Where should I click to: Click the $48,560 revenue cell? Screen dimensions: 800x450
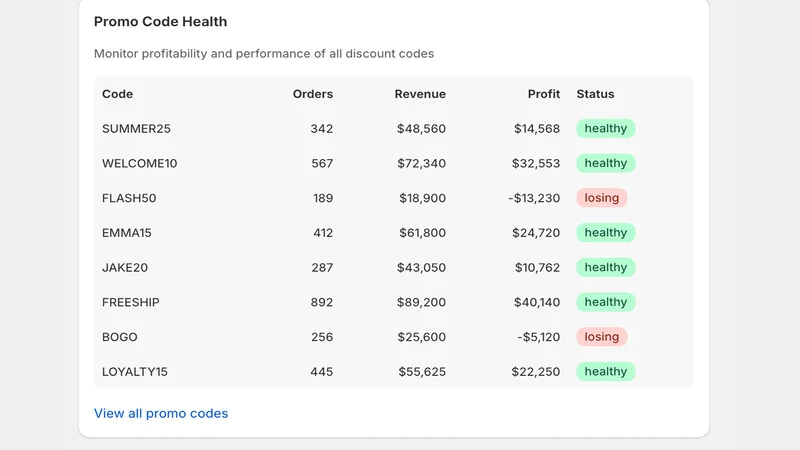click(421, 129)
